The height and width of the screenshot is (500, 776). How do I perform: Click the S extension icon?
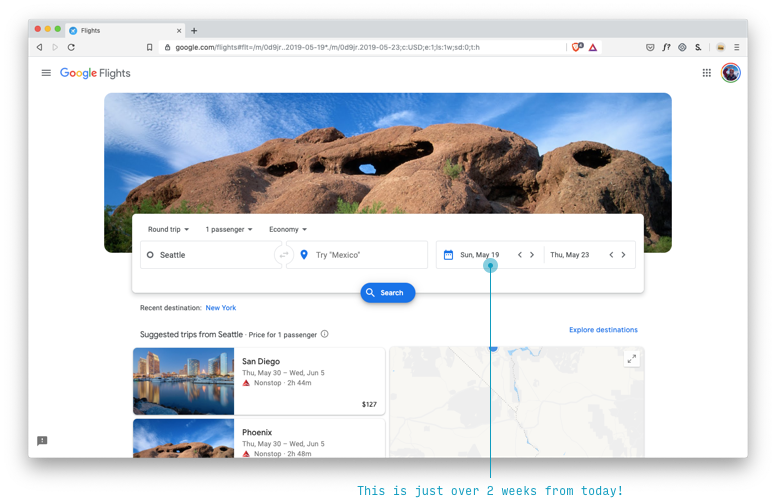click(698, 47)
